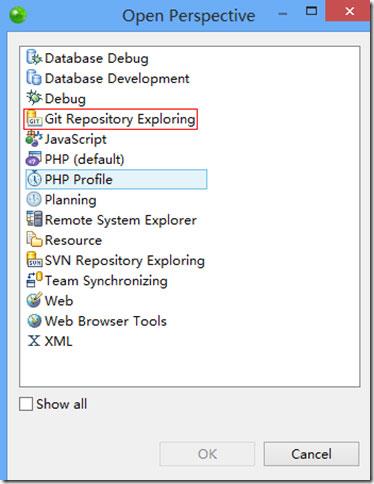
Task: Click the PHP (default) perspective icon
Action: [x=34, y=159]
